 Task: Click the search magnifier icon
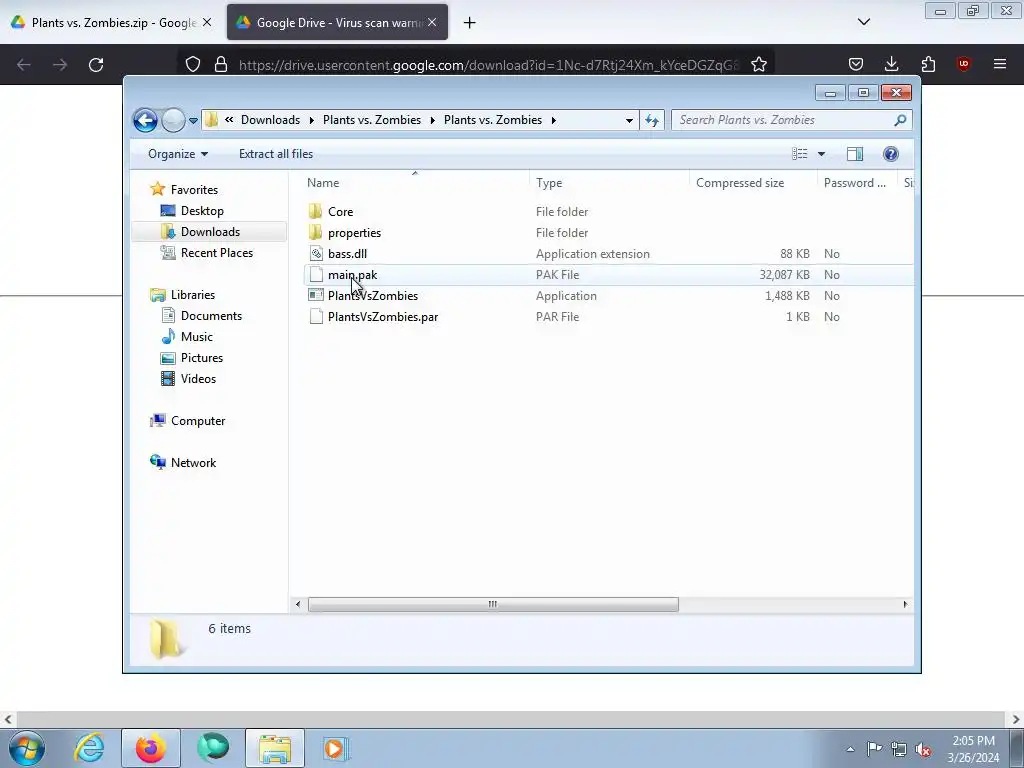pyautogui.click(x=900, y=120)
